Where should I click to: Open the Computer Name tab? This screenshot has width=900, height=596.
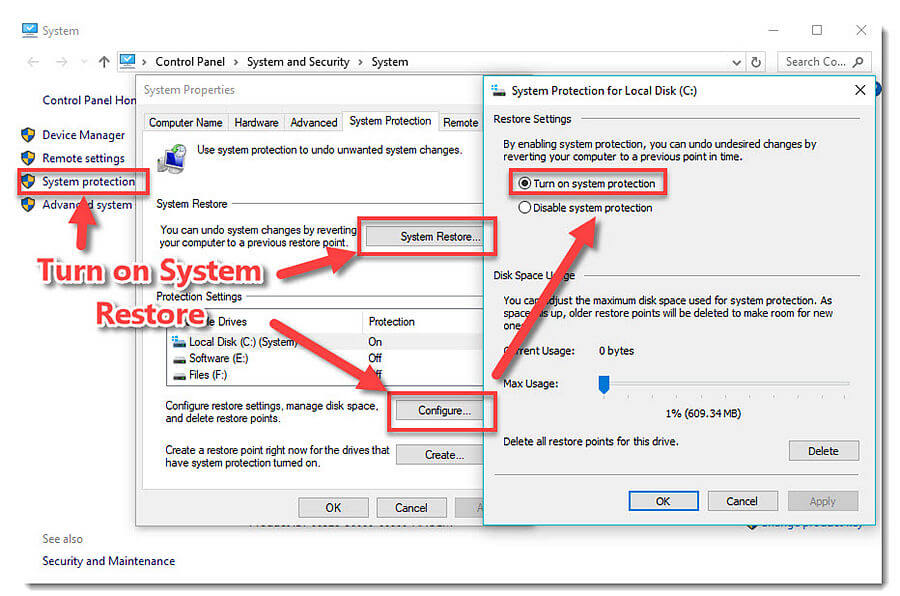(185, 122)
